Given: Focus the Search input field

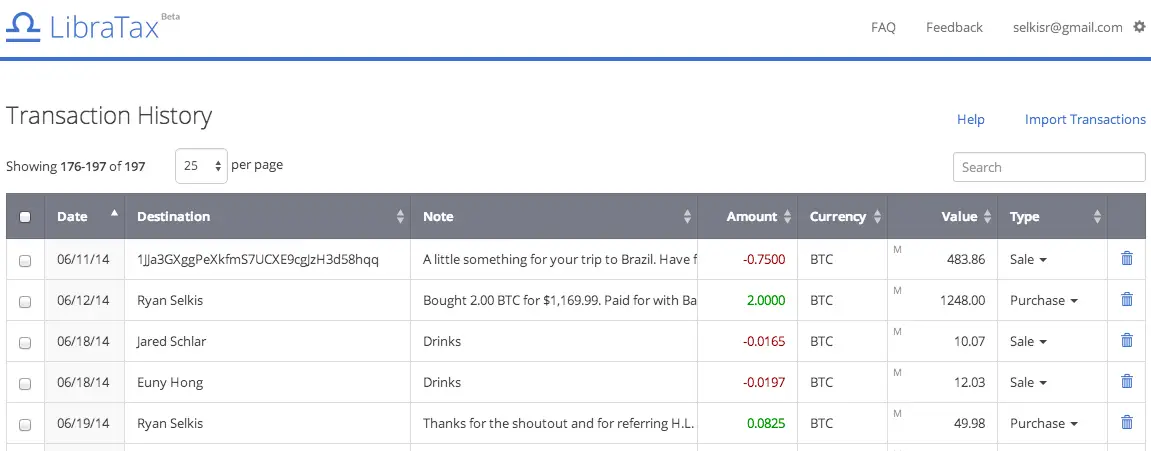Looking at the screenshot, I should point(1049,167).
